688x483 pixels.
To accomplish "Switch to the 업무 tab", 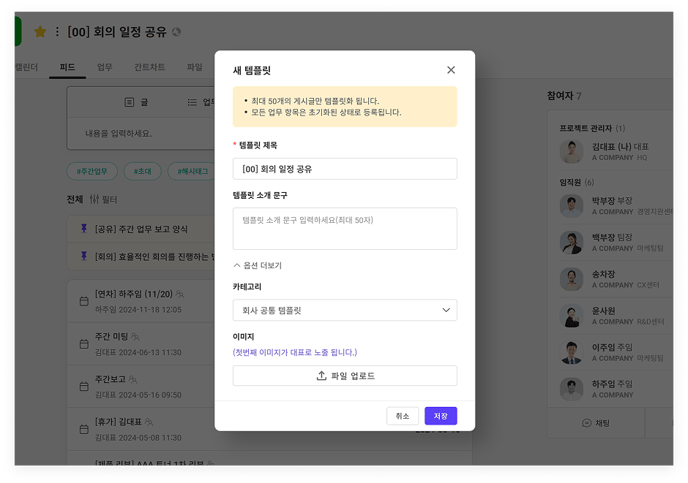I will (x=105, y=67).
